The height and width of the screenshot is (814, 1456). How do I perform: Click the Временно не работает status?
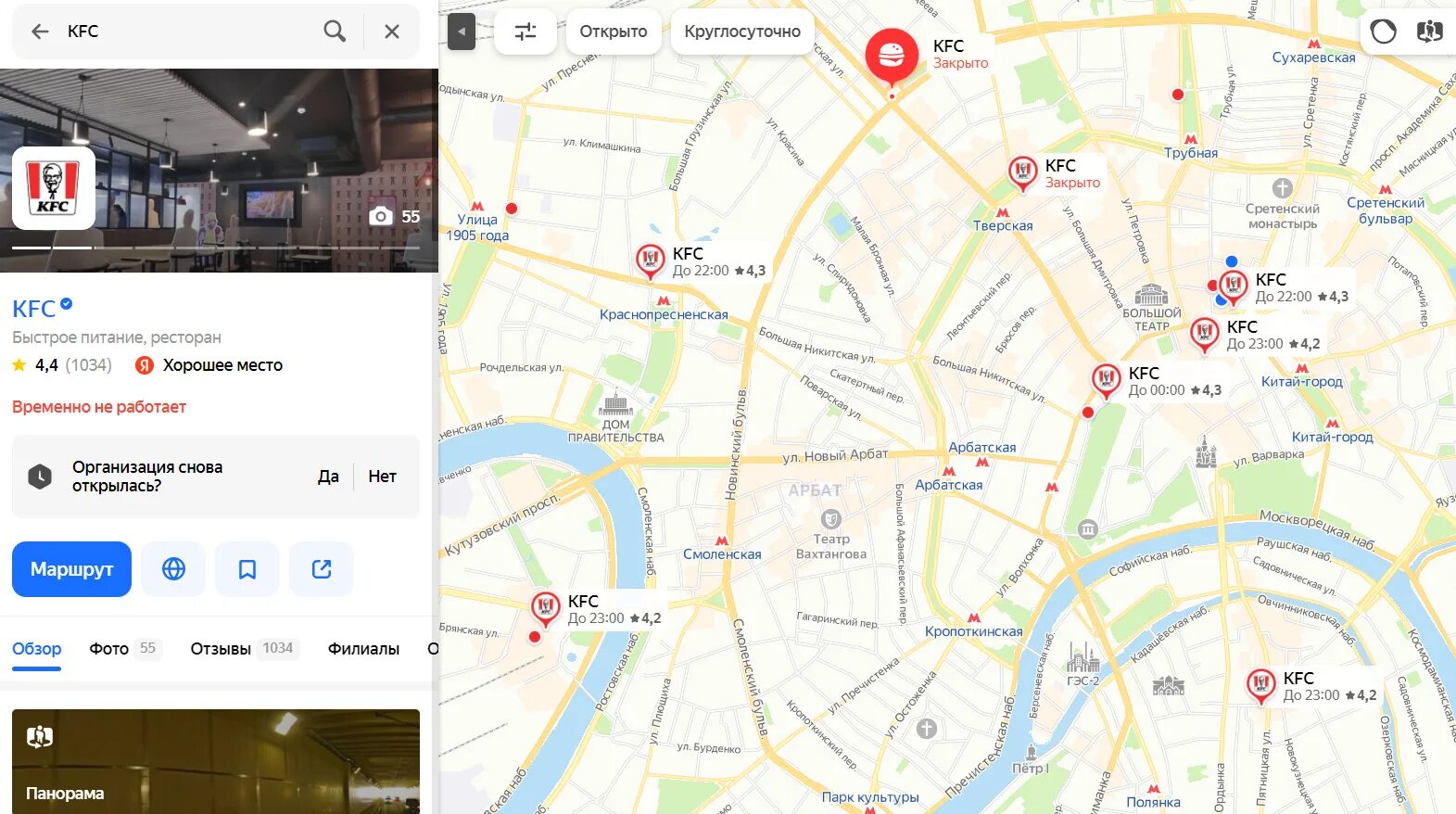(x=99, y=407)
